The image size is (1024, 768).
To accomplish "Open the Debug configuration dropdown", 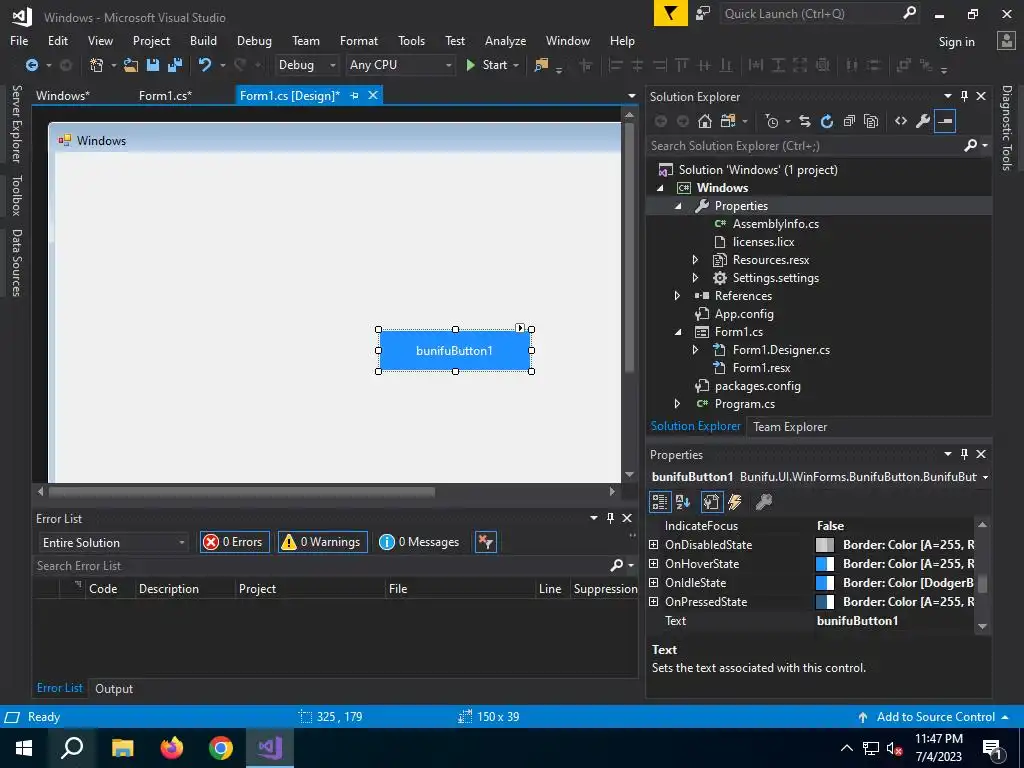I will [306, 65].
